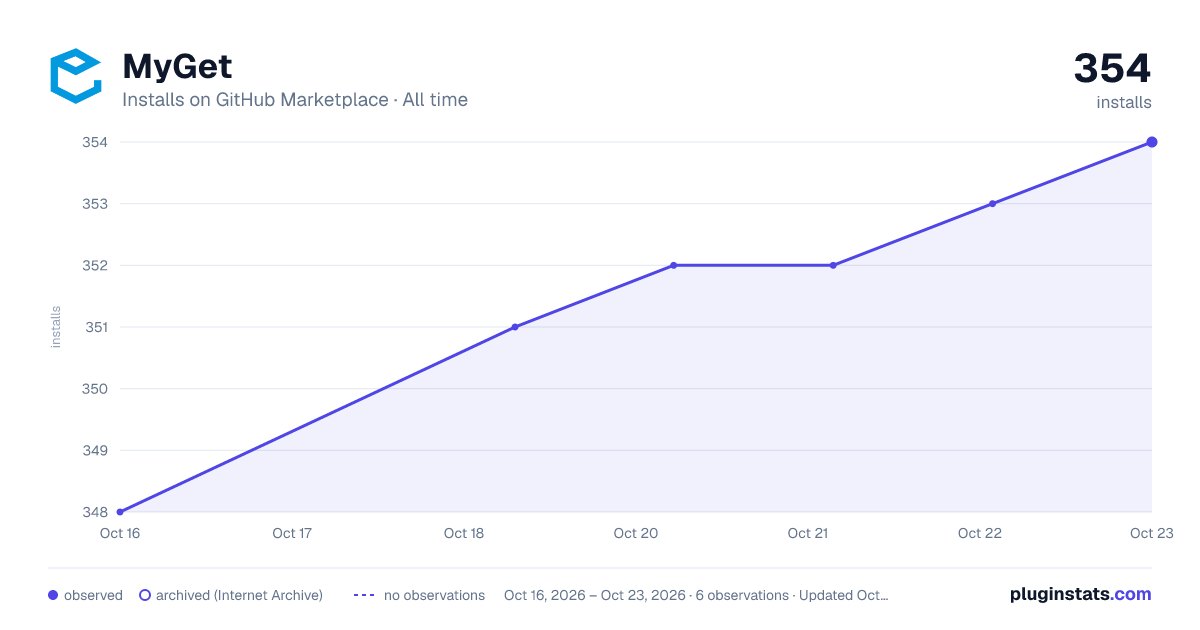Screen dimensions: 1200x630
Task: Select subtitle 'Installs on GitHub Marketplace · All time'
Action: [295, 100]
